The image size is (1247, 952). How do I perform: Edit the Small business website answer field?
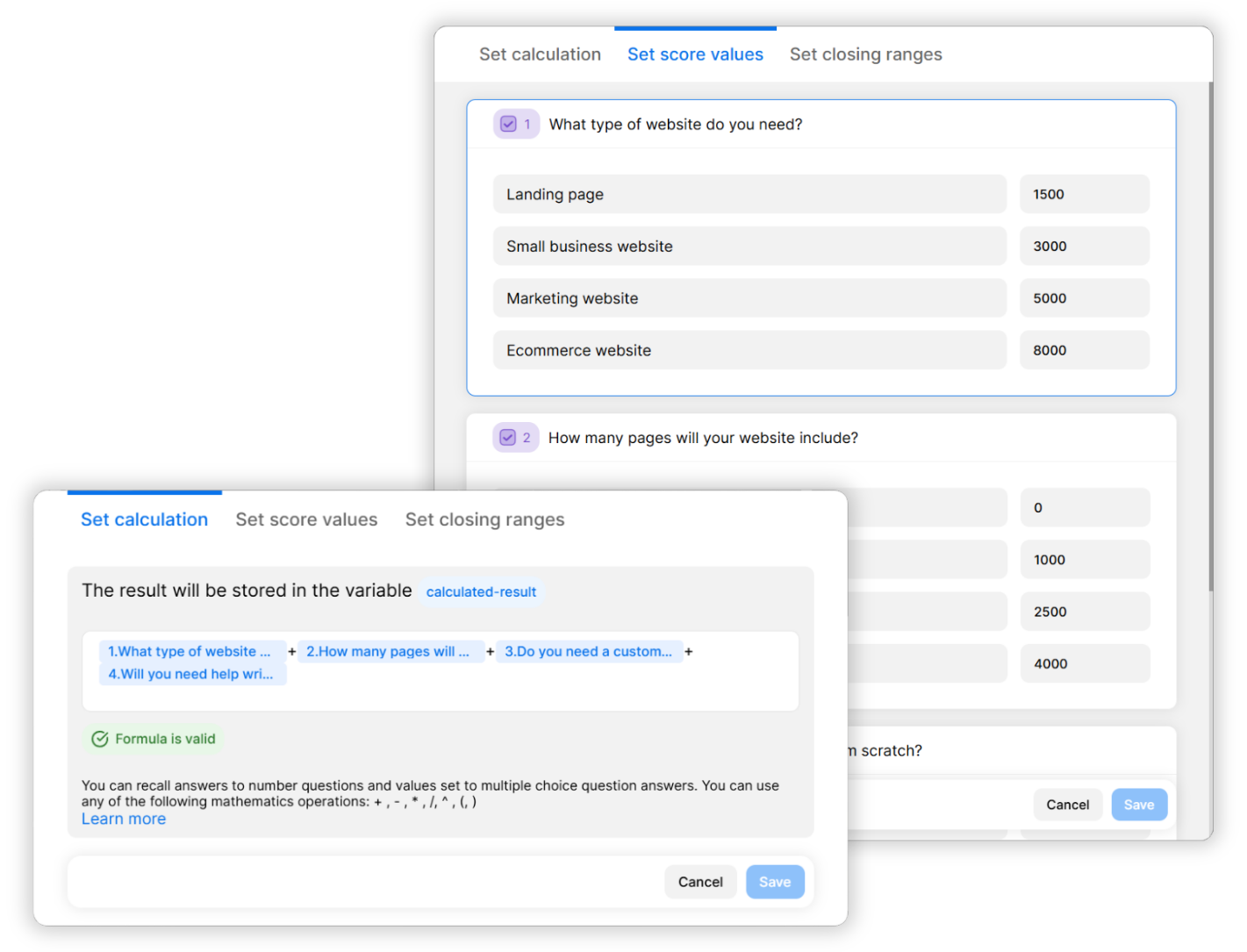tap(749, 246)
